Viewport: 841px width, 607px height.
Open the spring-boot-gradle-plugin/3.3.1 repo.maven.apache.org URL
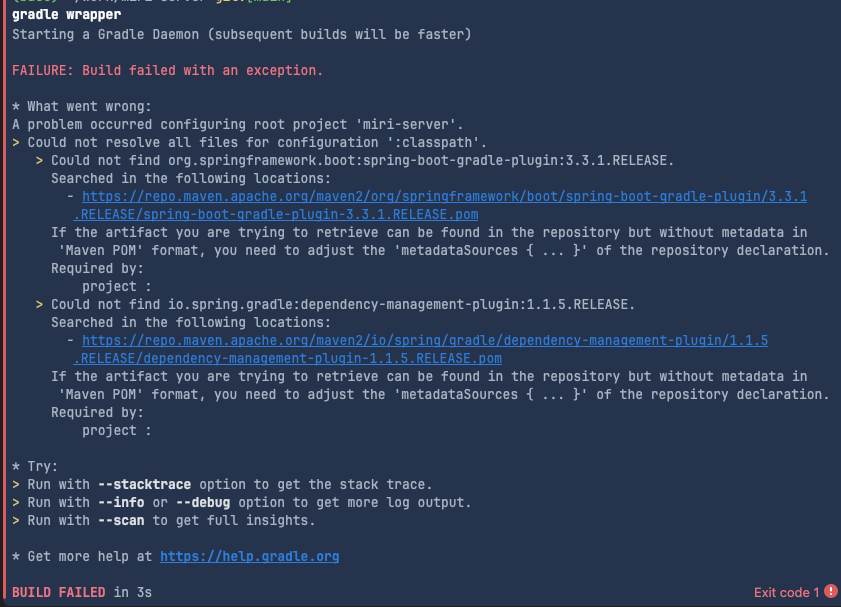point(444,196)
